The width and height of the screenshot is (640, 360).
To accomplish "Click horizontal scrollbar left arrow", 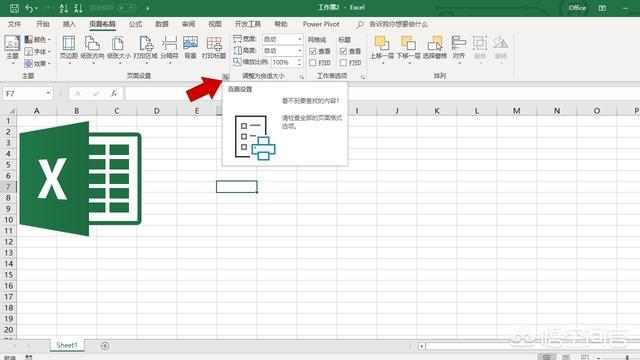I will point(422,346).
